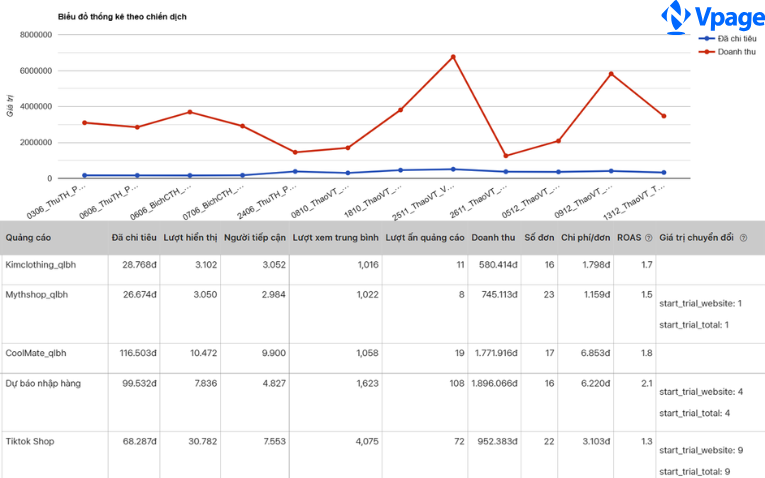
Task: Click the help icon beside Giá trị chuyển đổi
Action: pyautogui.click(x=743, y=238)
